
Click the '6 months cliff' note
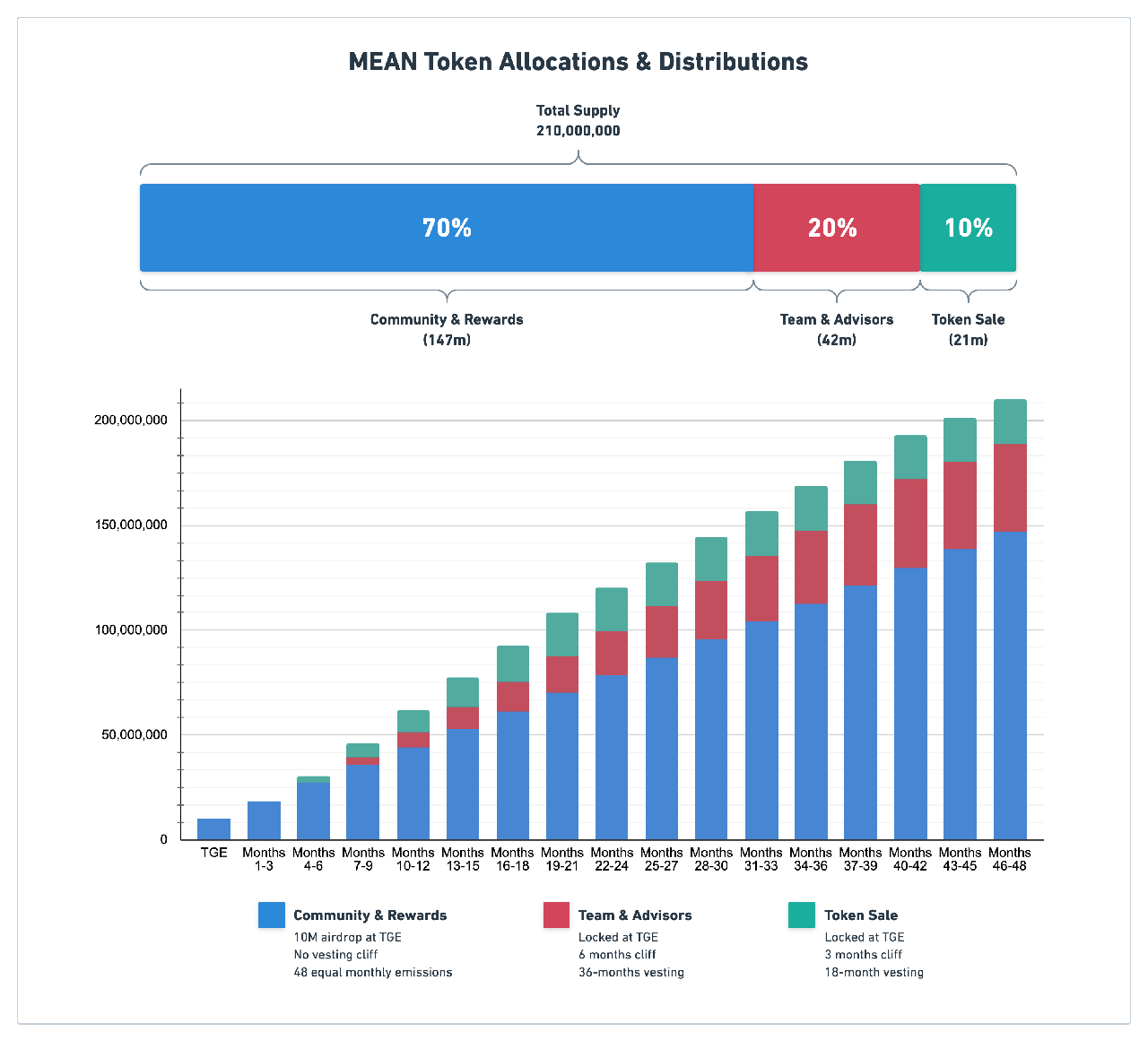point(617,955)
